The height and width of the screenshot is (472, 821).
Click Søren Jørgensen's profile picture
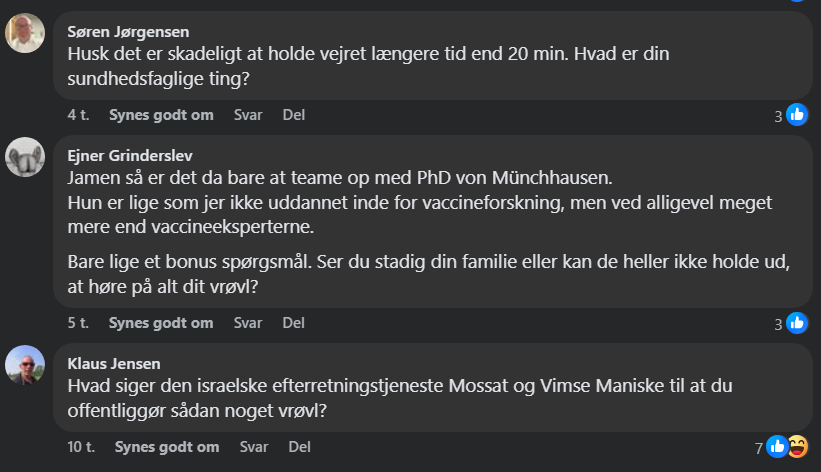(25, 33)
